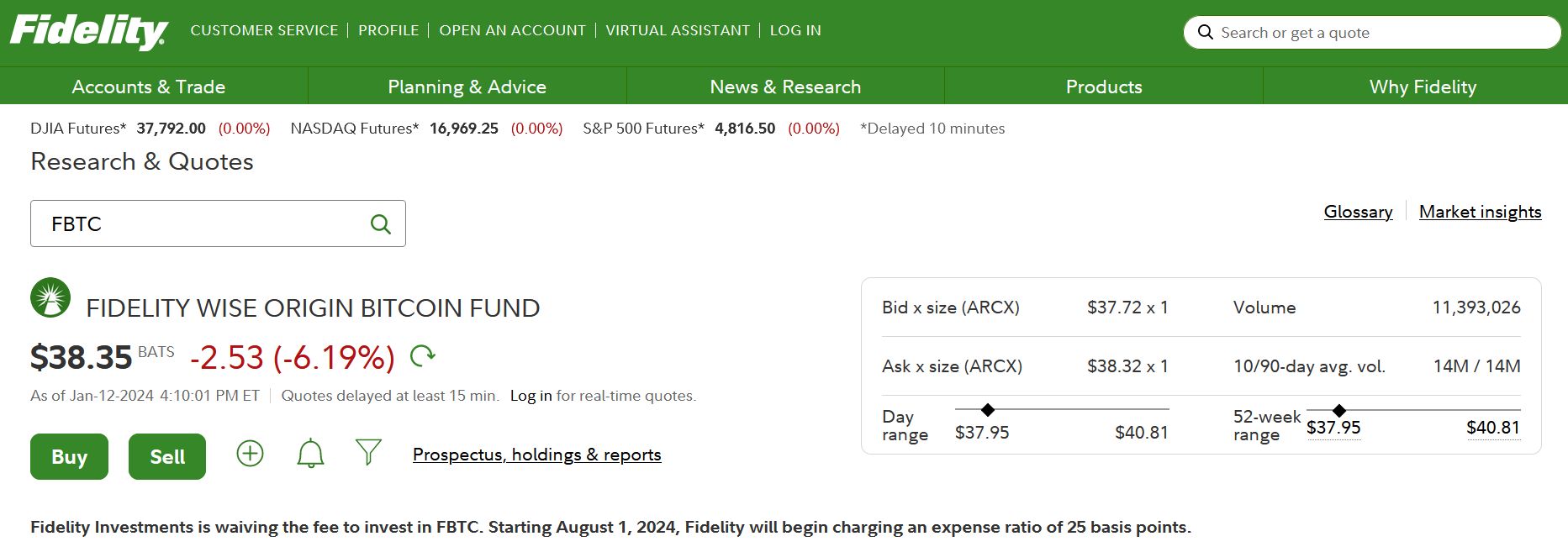Click the quote search magnifier beside FBTC

pos(381,224)
